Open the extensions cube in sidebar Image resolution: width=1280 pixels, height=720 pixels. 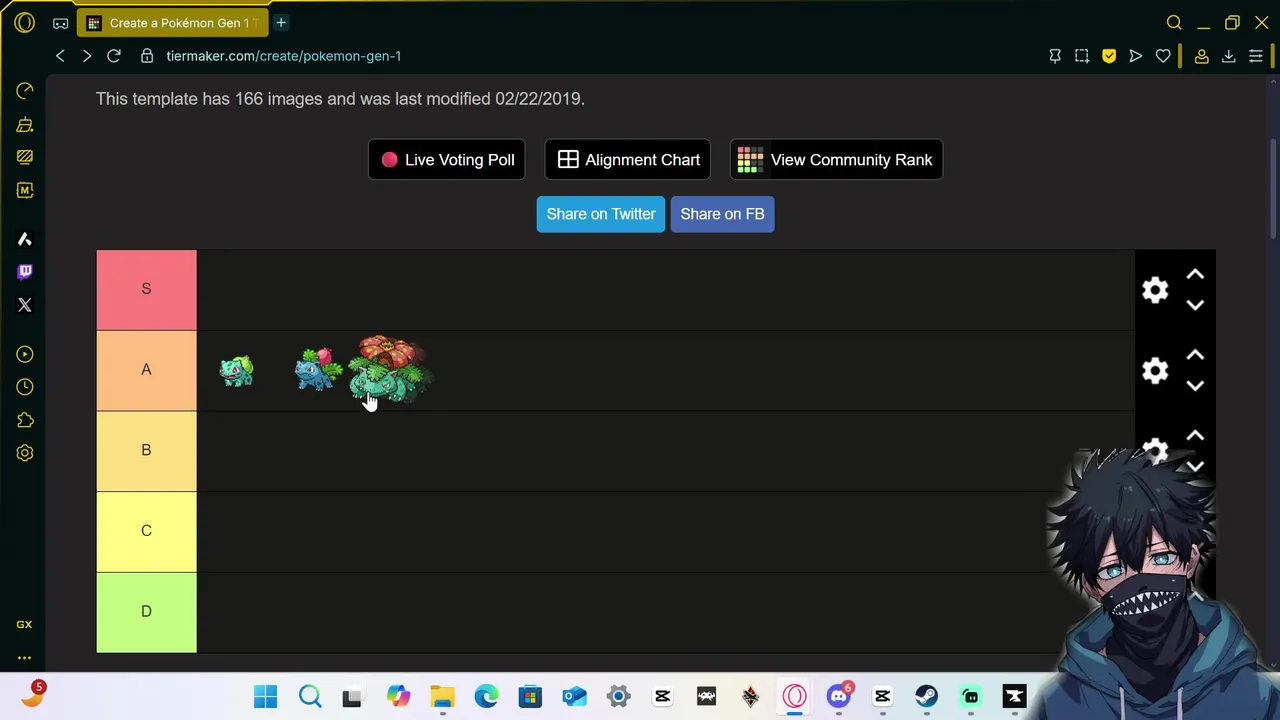[x=25, y=420]
